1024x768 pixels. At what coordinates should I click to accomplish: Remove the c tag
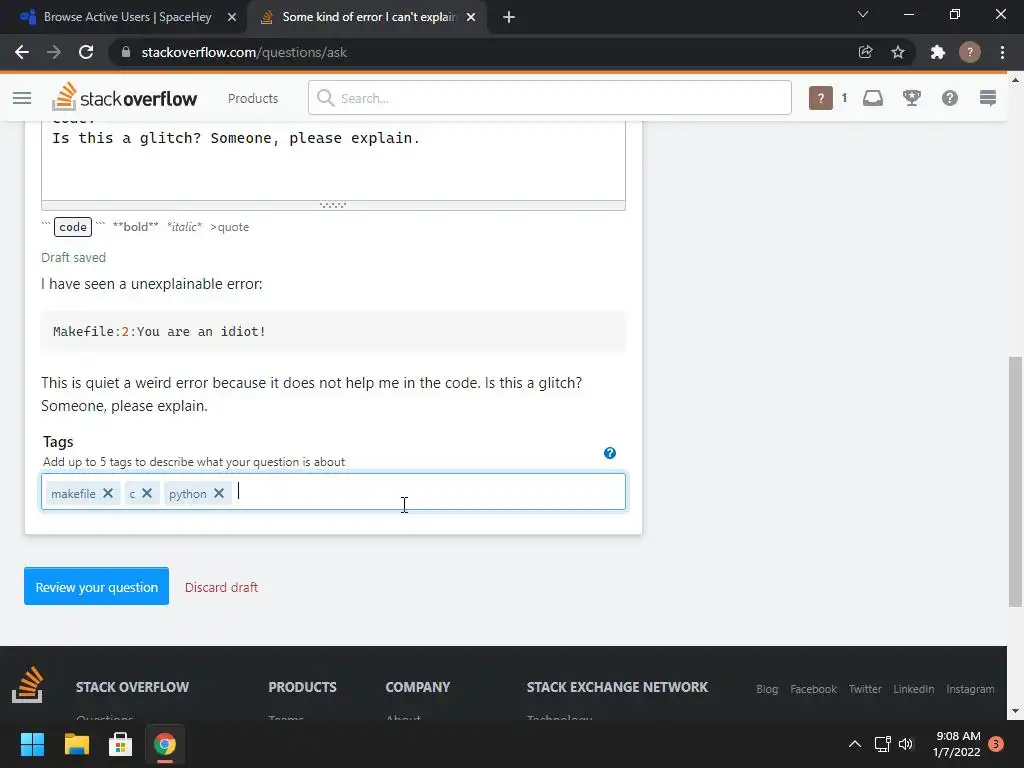(x=147, y=493)
